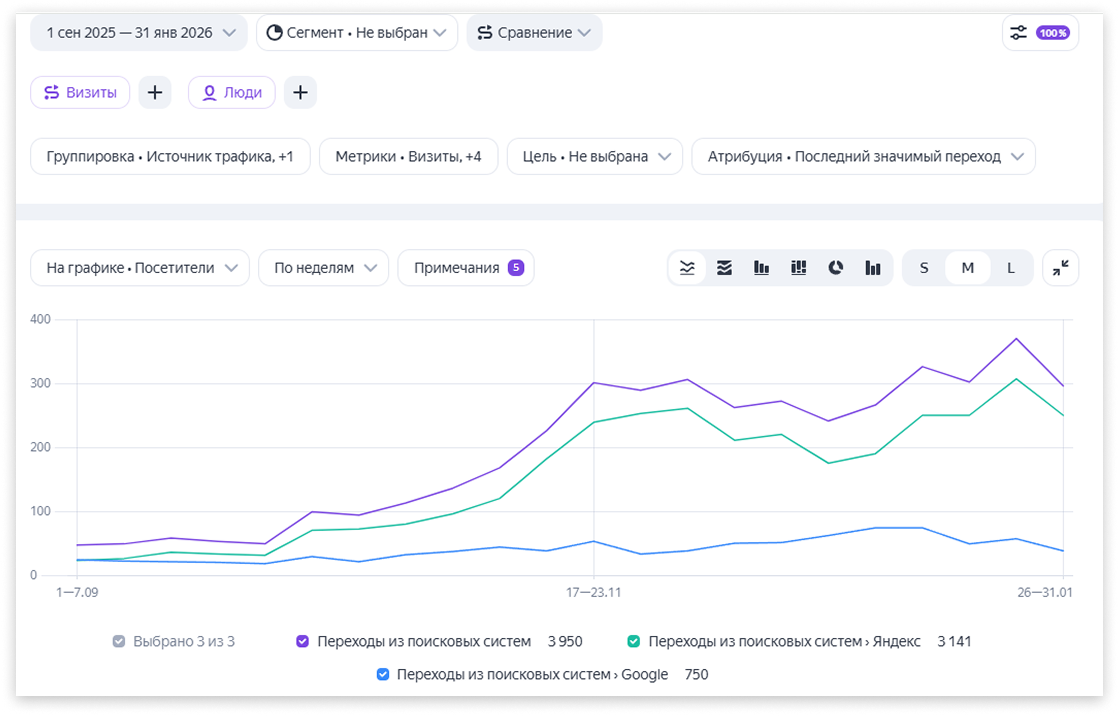Viewport: 1119px width, 716px height.
Task: Click the pie icon in Сегмент button
Action: [274, 33]
